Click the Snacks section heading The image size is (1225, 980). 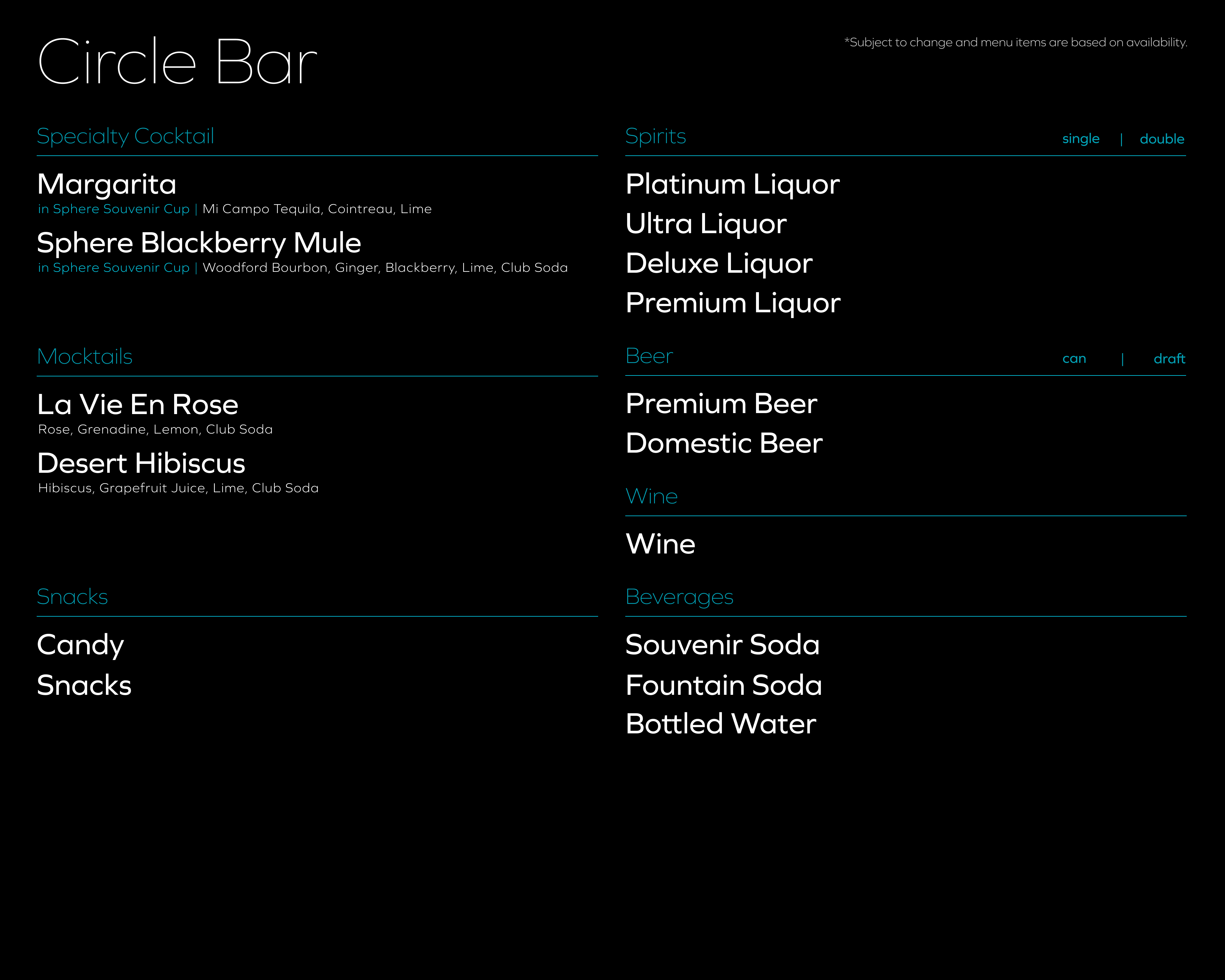pos(72,597)
